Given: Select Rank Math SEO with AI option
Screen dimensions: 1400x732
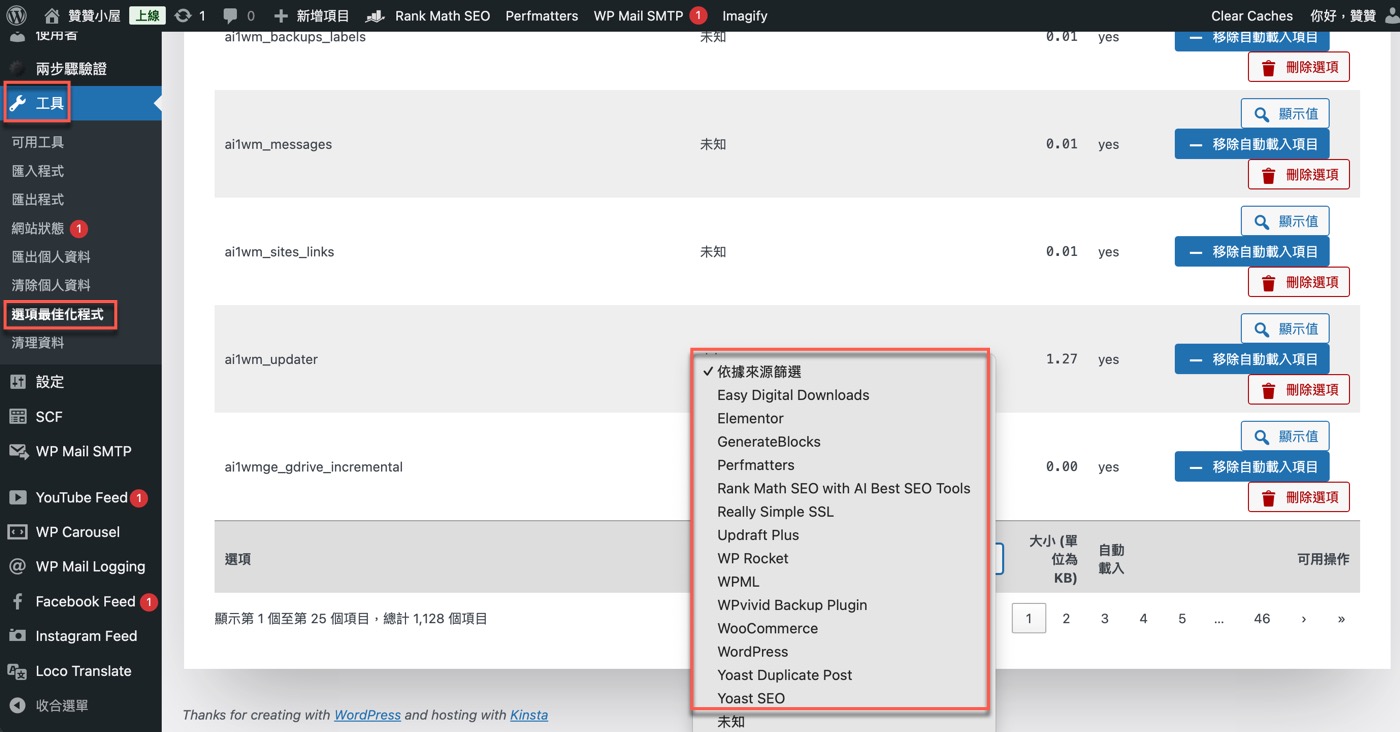Looking at the screenshot, I should click(x=844, y=488).
